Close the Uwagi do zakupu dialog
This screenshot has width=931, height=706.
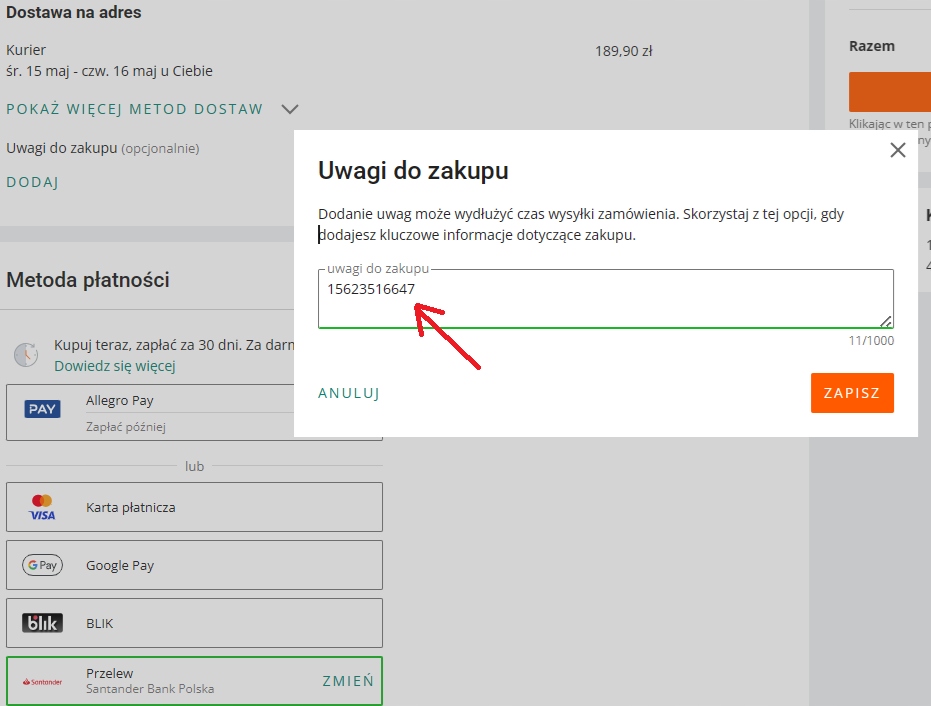[898, 150]
